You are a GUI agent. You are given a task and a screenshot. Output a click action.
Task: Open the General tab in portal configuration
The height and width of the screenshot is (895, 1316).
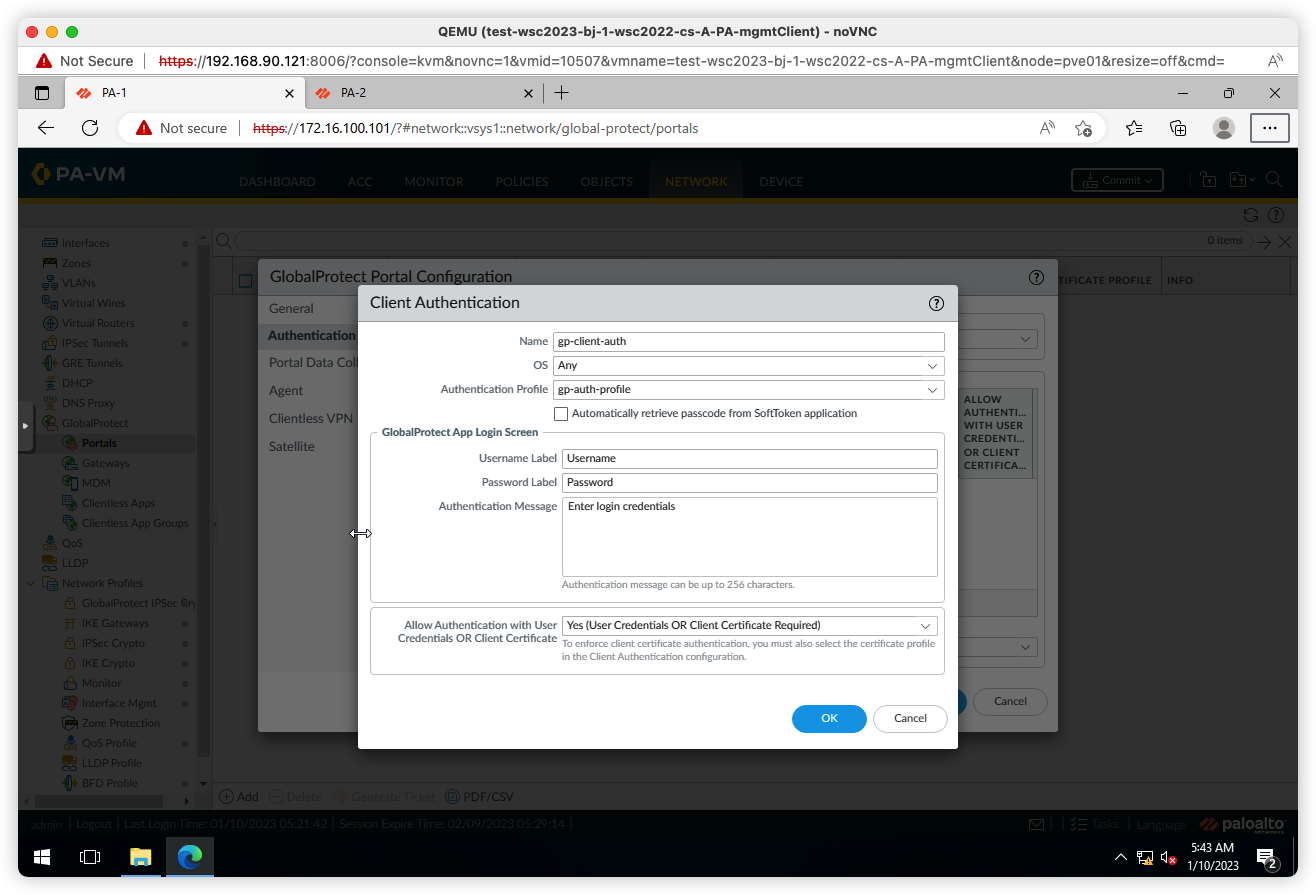coord(291,308)
